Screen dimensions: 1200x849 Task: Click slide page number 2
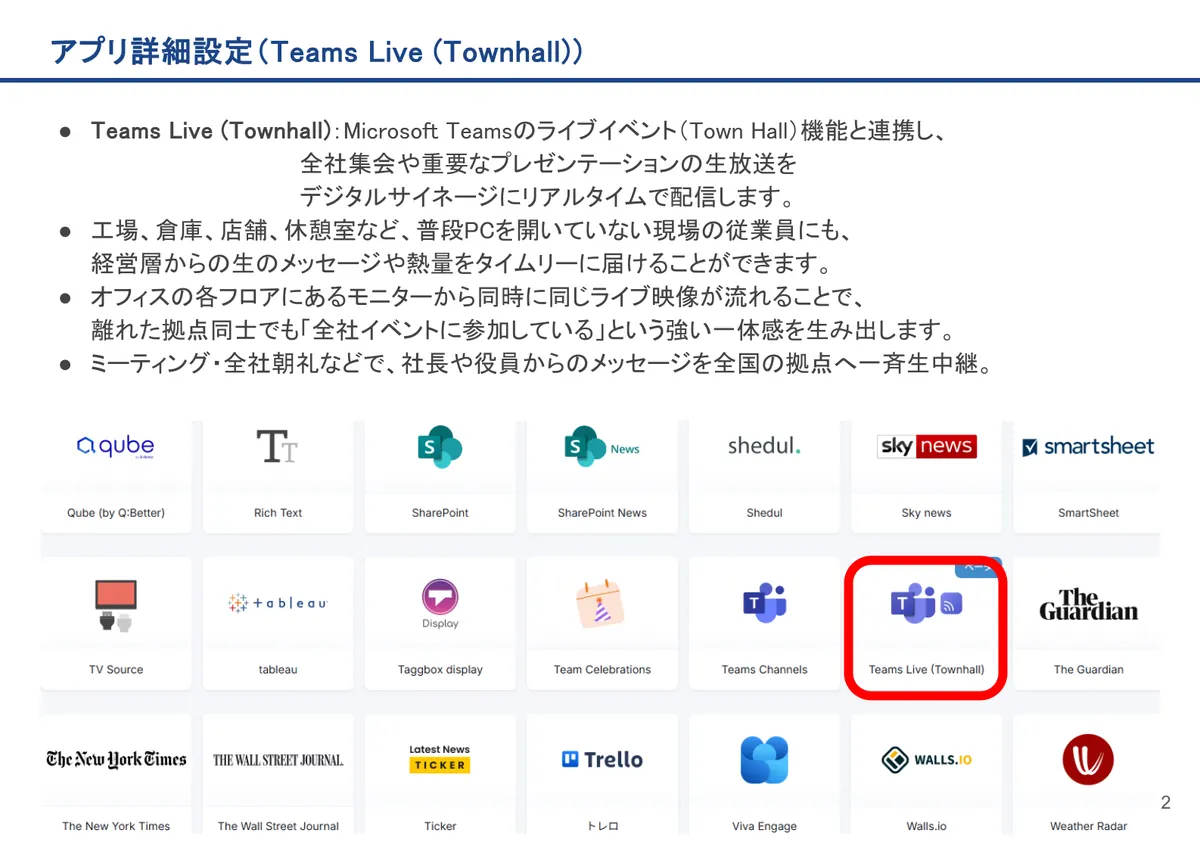pyautogui.click(x=1166, y=802)
